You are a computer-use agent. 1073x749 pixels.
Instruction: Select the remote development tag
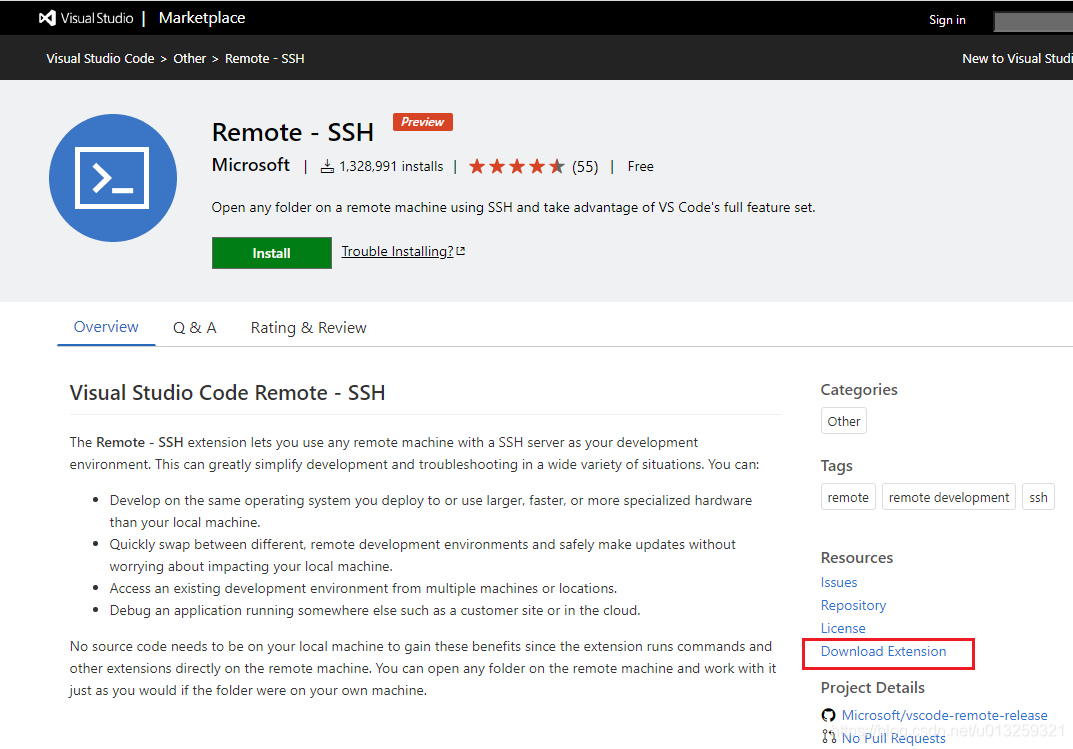[x=948, y=497]
